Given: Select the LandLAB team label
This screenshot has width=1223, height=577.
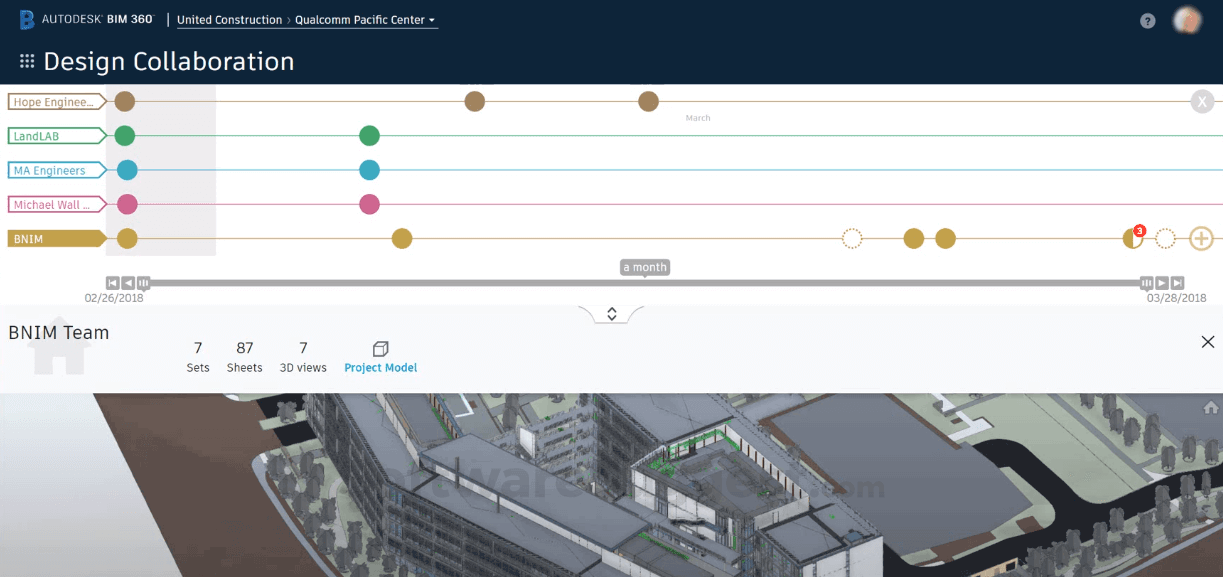Looking at the screenshot, I should click(x=55, y=135).
